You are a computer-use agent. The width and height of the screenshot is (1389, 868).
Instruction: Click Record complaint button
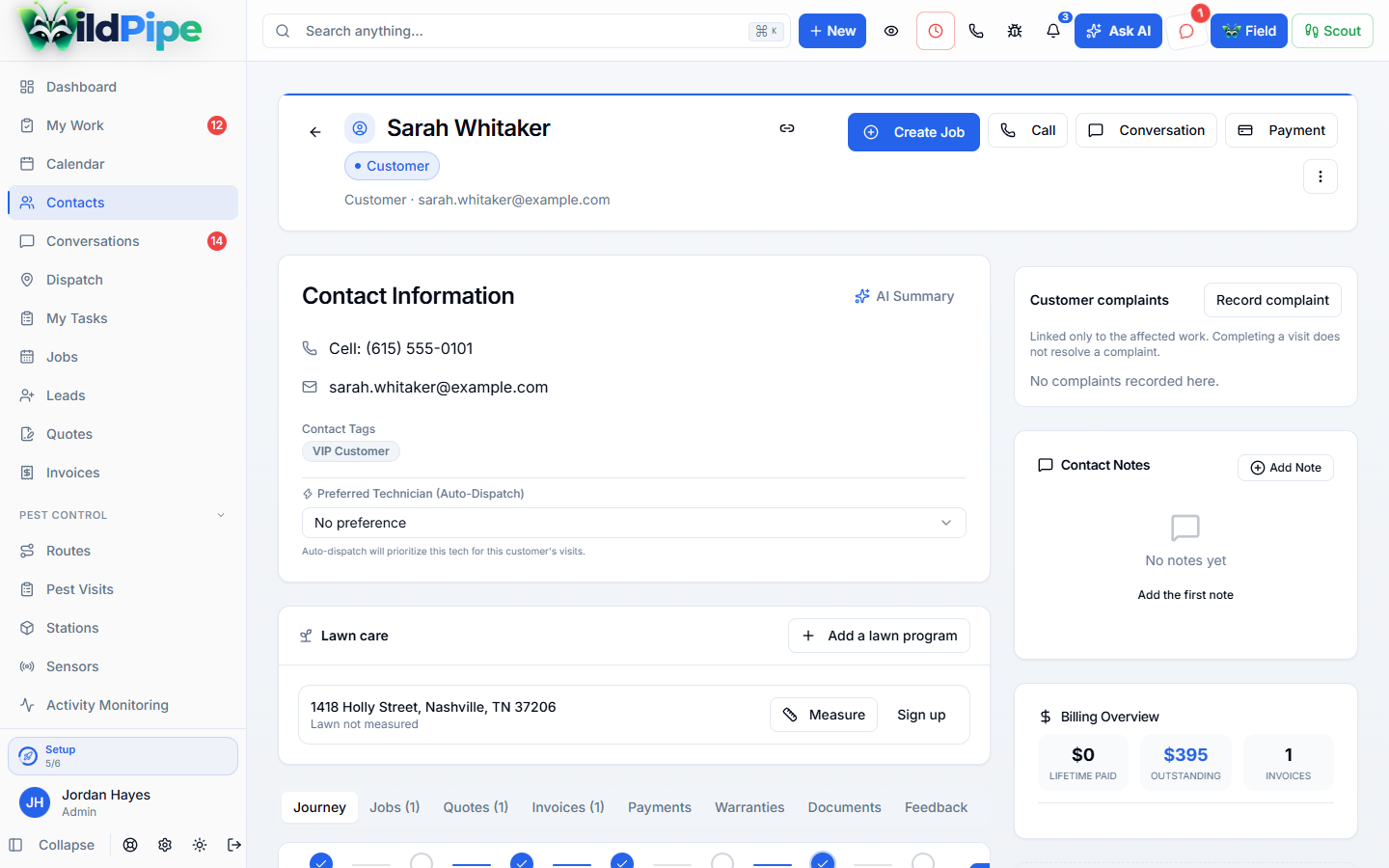1272,300
